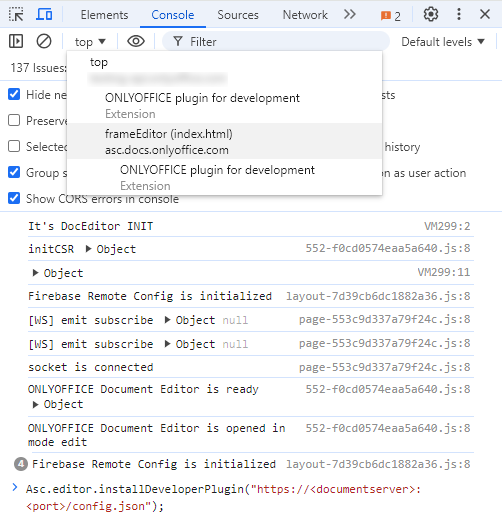This screenshot has width=502, height=527.
Task: Open the Network tab
Action: (x=305, y=15)
